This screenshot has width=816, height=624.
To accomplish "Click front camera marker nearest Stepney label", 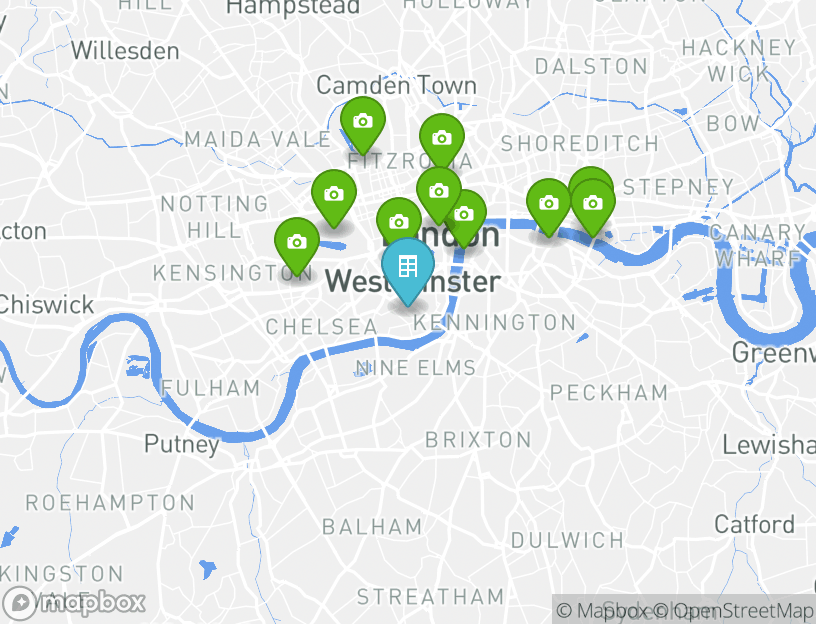I will pos(593,207).
